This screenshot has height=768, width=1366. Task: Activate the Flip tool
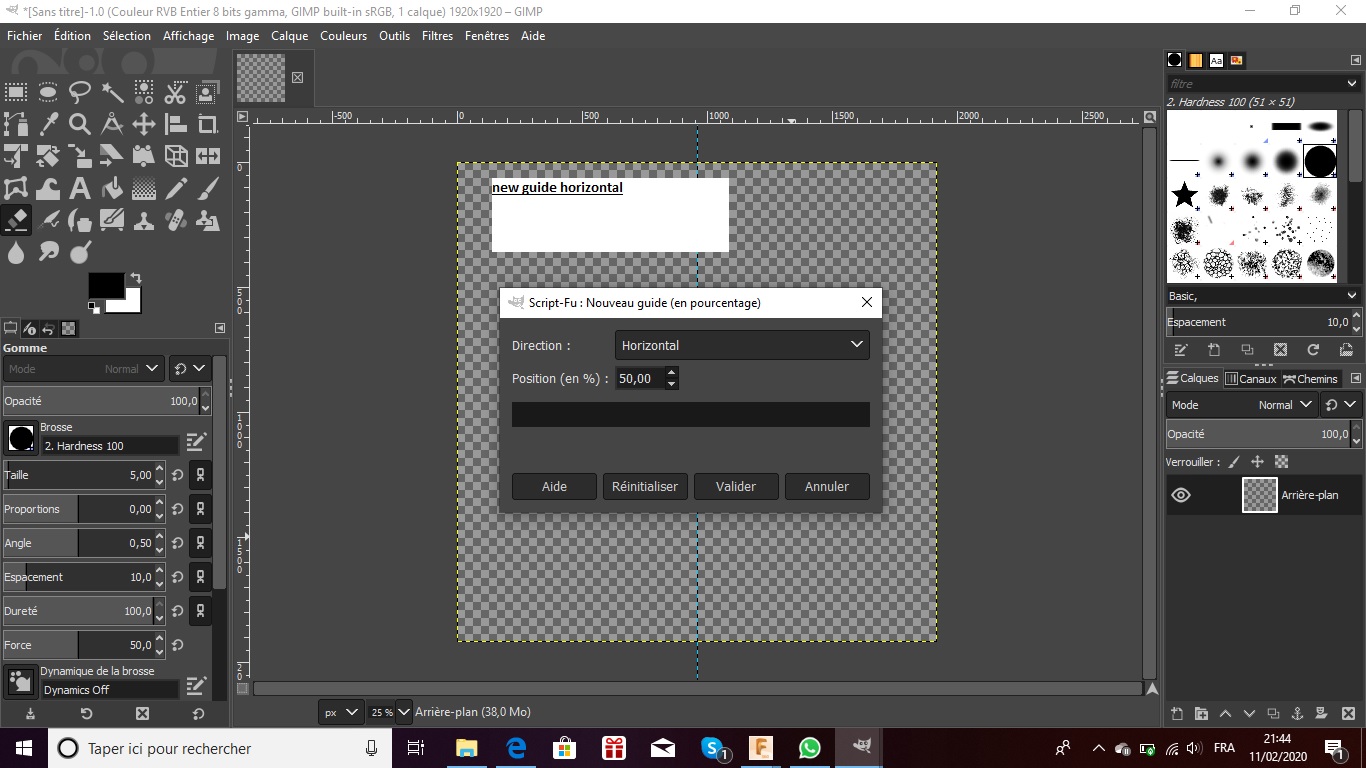[208, 157]
